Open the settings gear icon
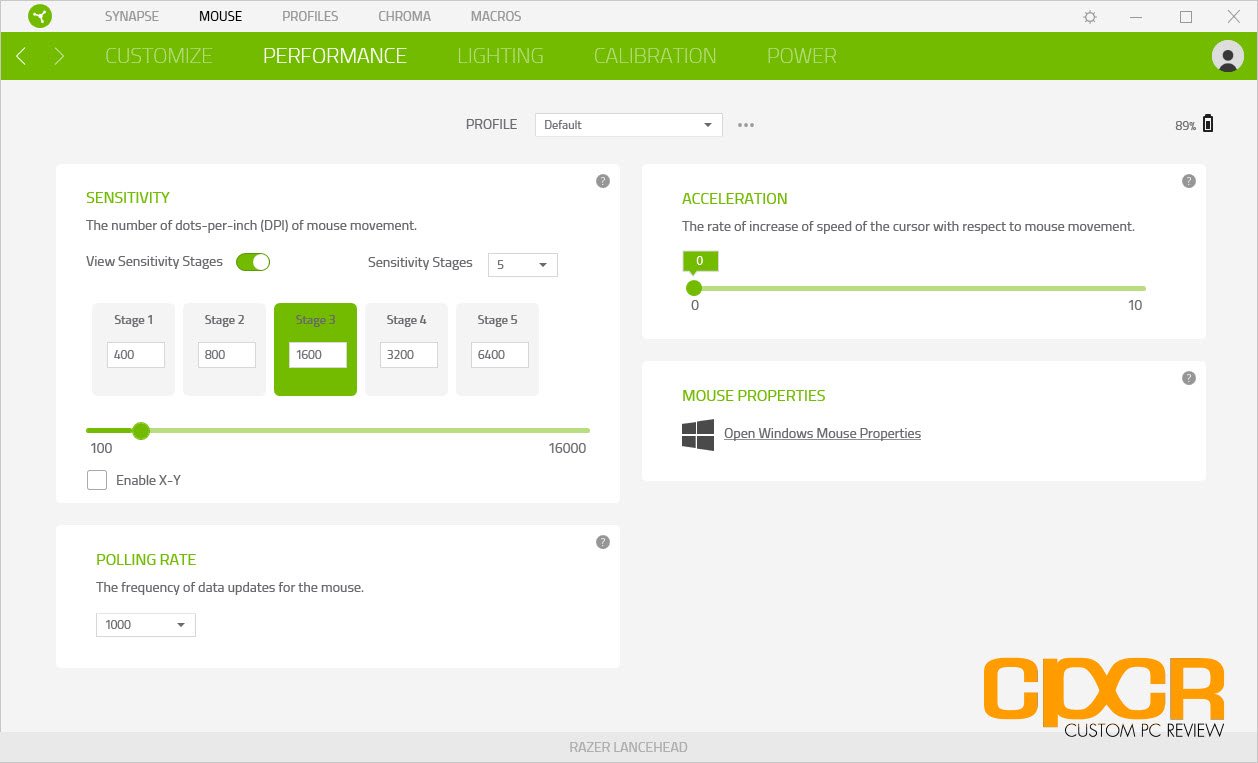 click(1090, 17)
